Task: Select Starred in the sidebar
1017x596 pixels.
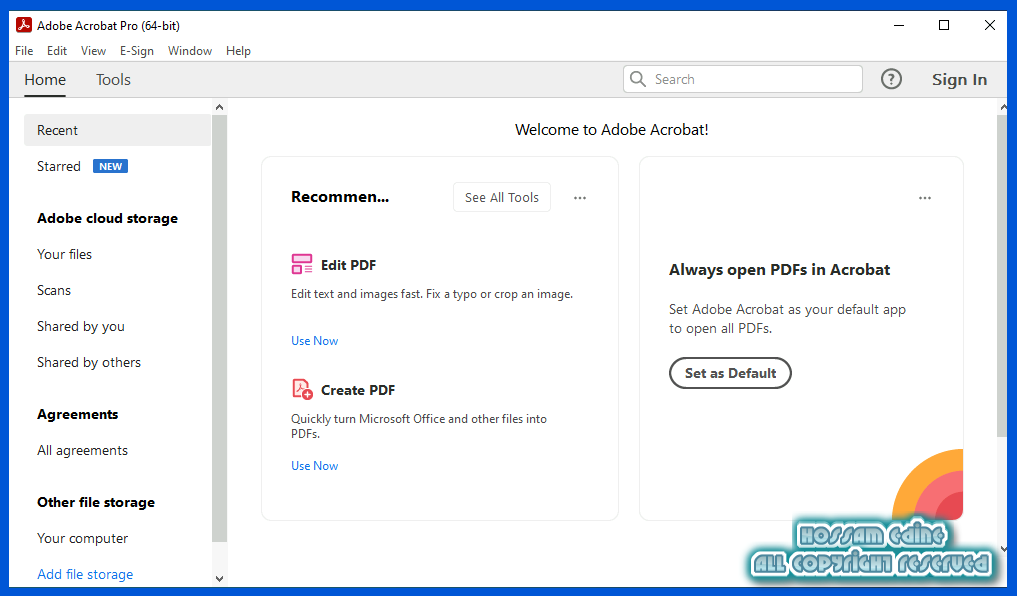Action: [x=59, y=167]
